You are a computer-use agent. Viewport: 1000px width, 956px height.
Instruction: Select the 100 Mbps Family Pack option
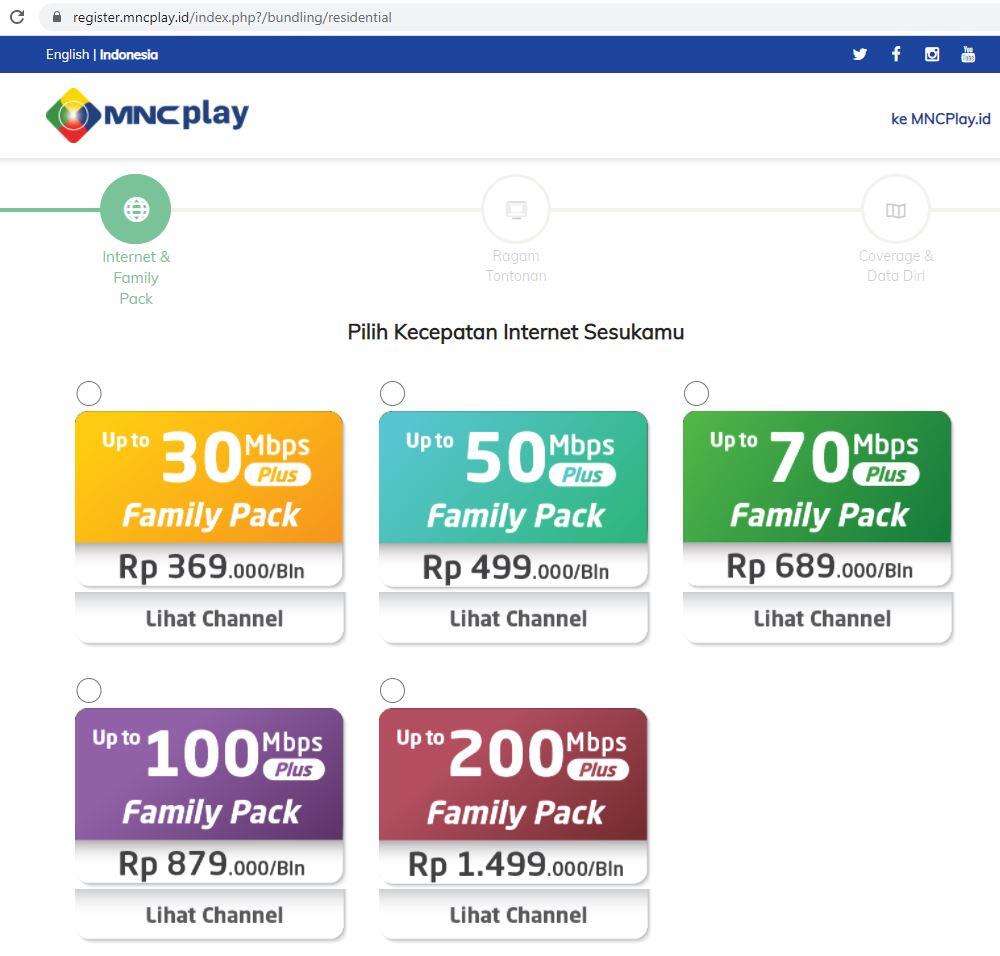88,690
